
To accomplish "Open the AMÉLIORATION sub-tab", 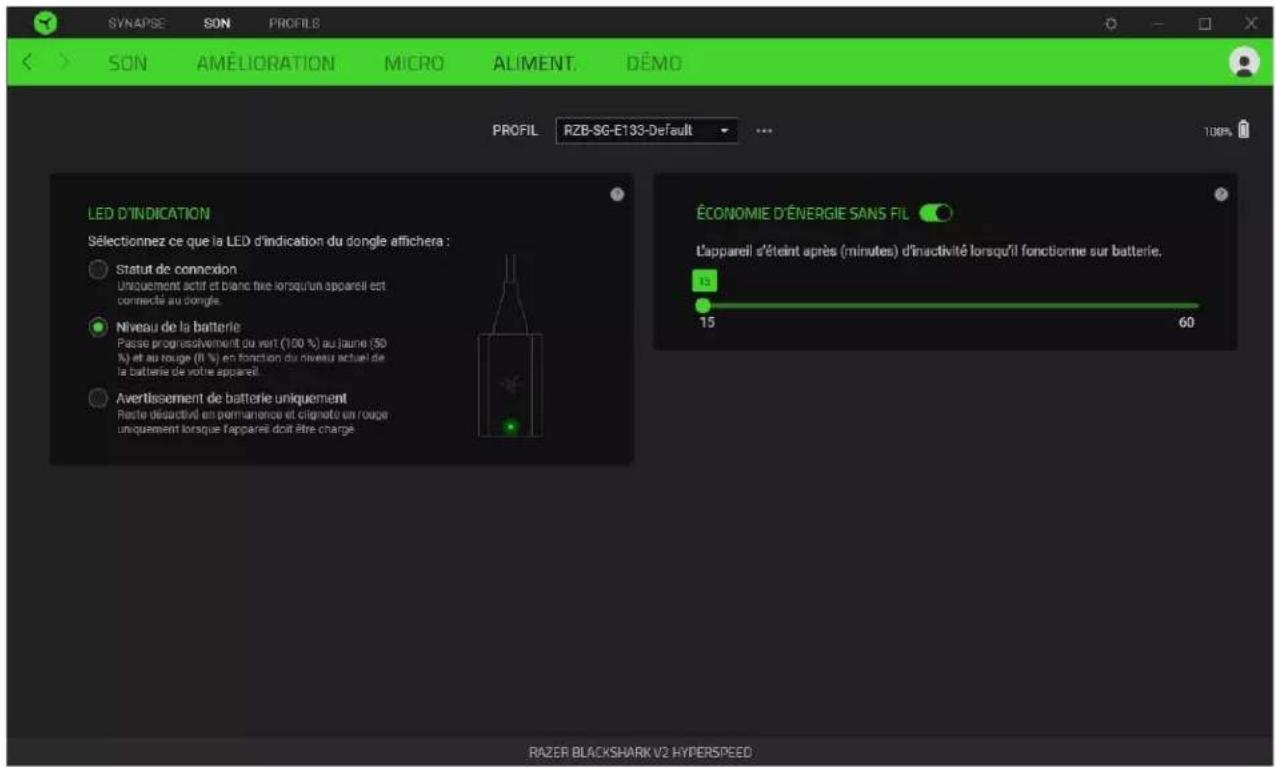I will [x=266, y=63].
